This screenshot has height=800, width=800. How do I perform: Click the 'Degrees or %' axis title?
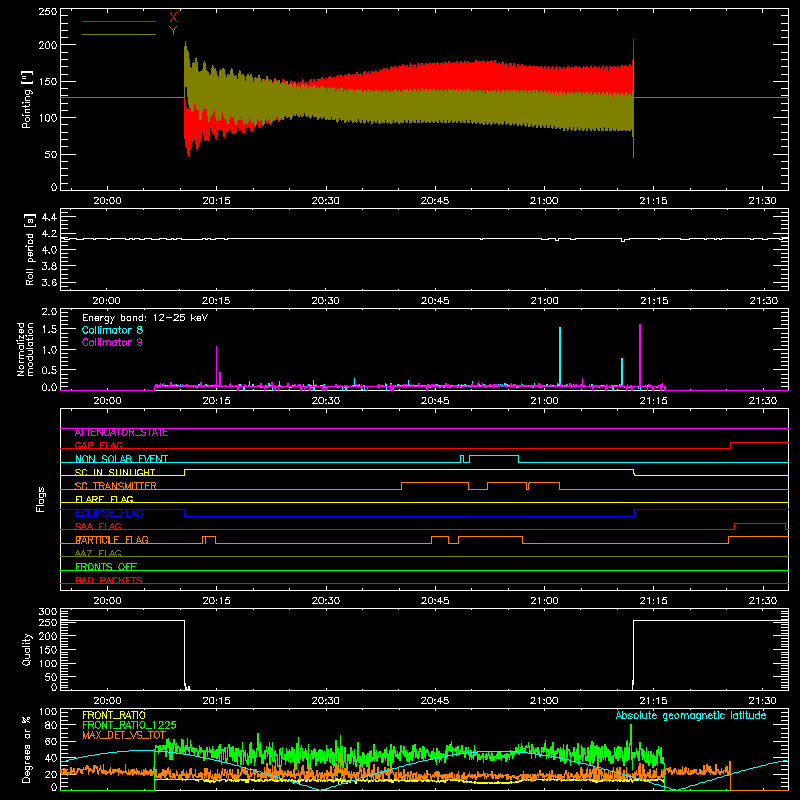(27, 749)
